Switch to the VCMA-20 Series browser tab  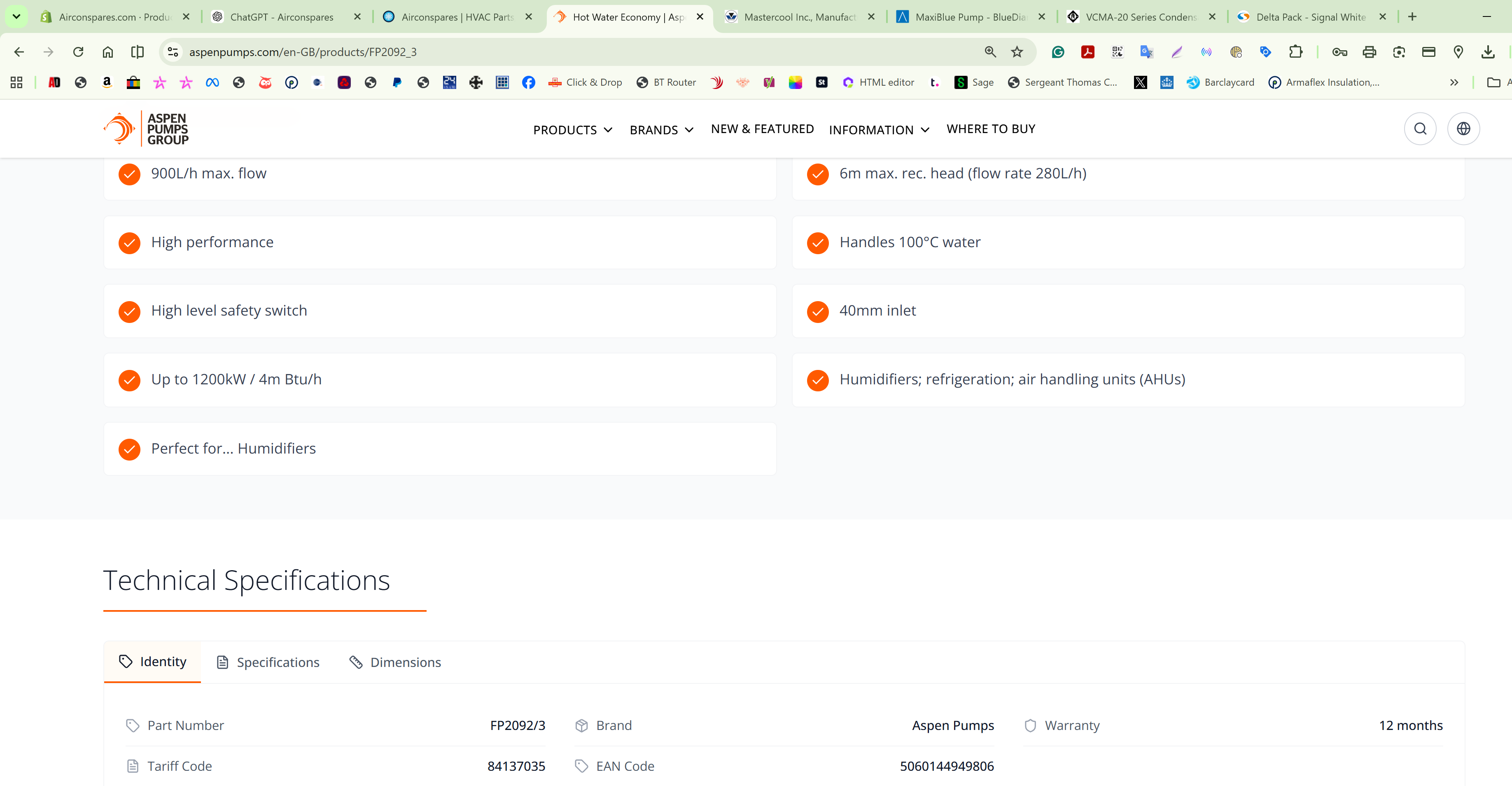pos(1141,17)
